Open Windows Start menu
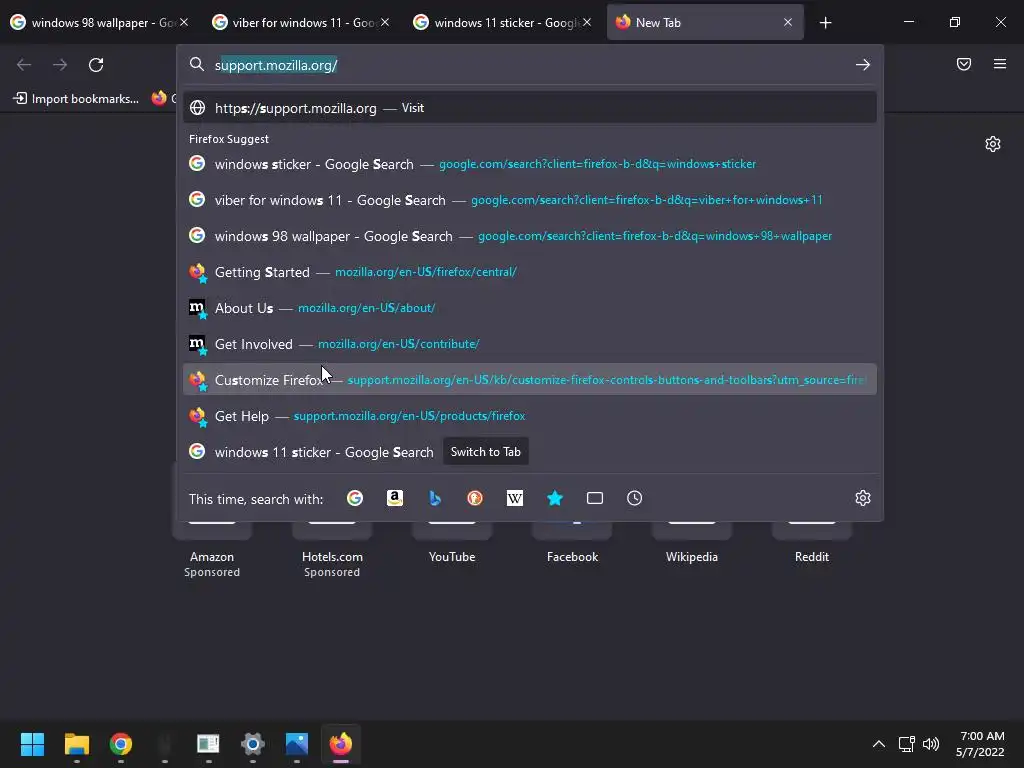This screenshot has width=1024, height=768. [x=32, y=744]
